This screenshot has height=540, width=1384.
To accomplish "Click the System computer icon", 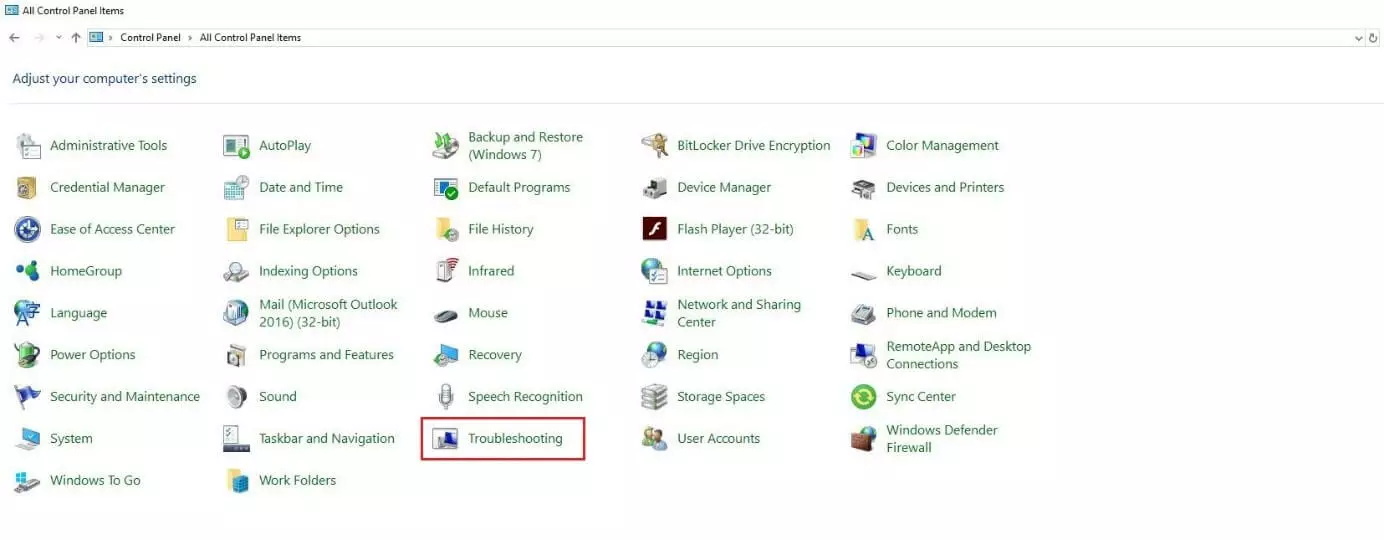I will tap(28, 439).
